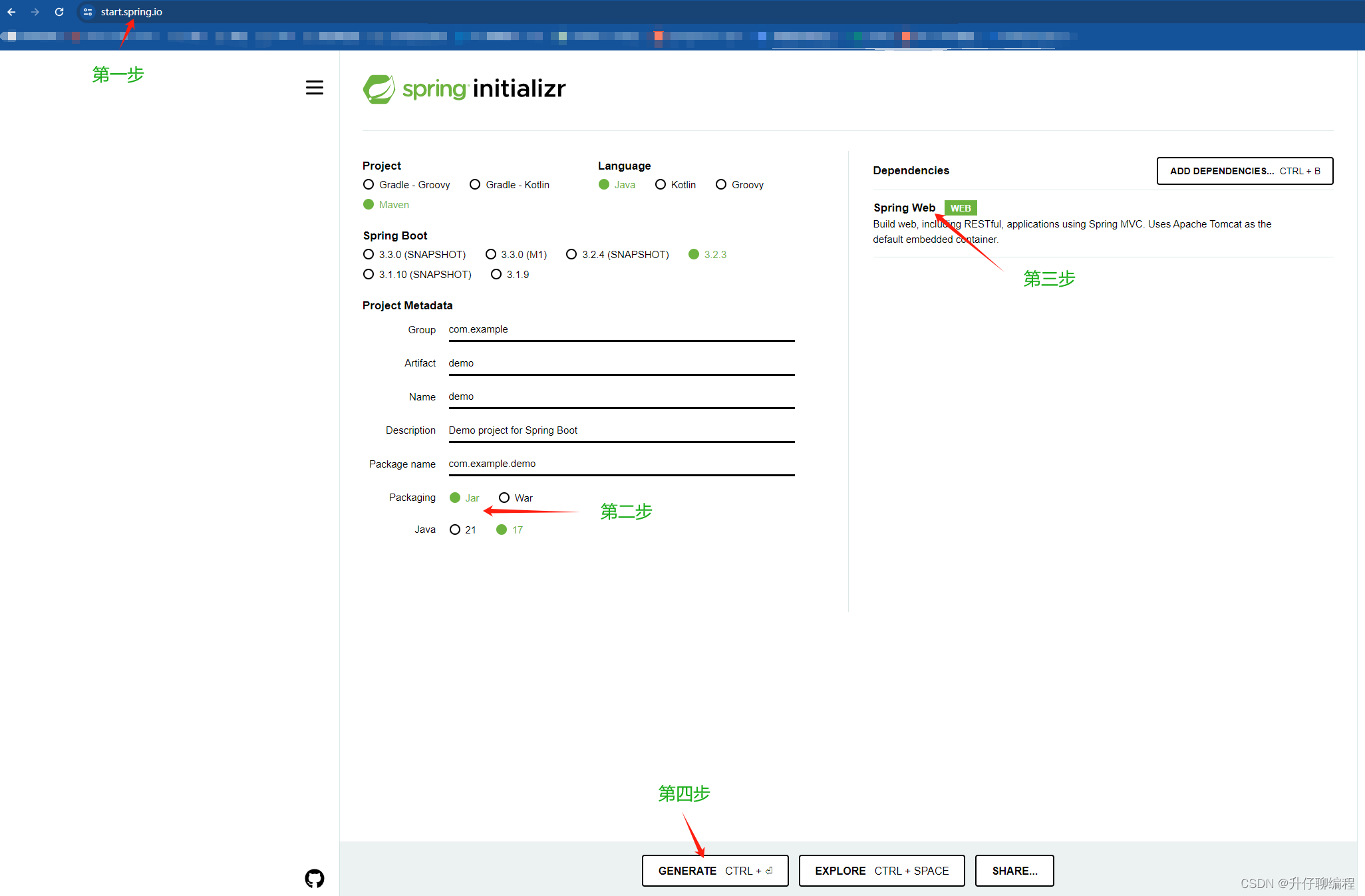Go back with the browser back arrow
Image resolution: width=1365 pixels, height=896 pixels.
click(11, 12)
